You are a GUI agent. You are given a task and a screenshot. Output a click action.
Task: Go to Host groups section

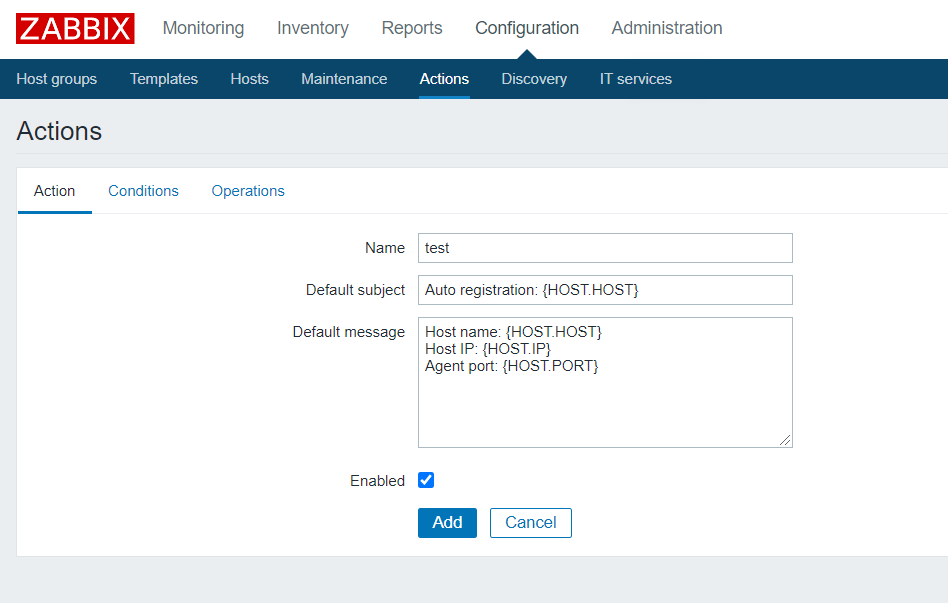57,79
